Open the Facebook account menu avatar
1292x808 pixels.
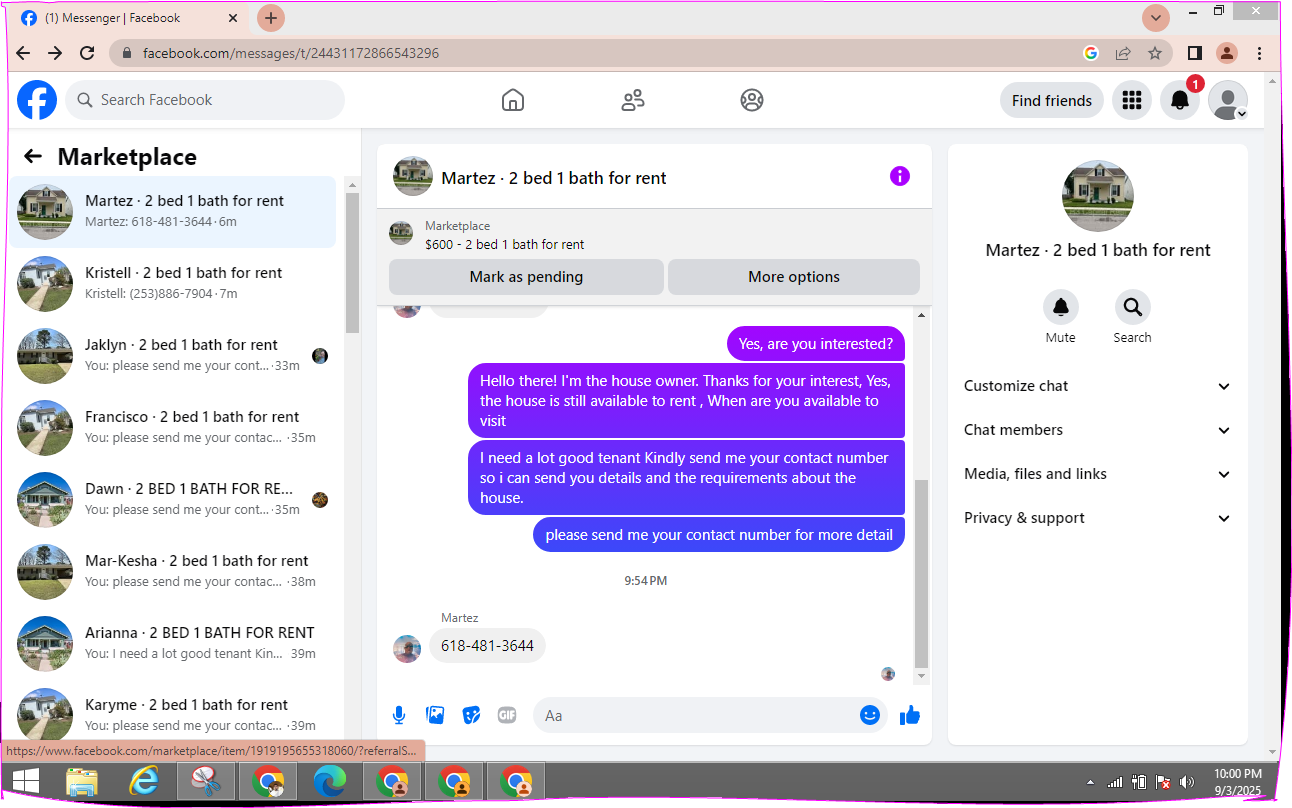[1228, 100]
